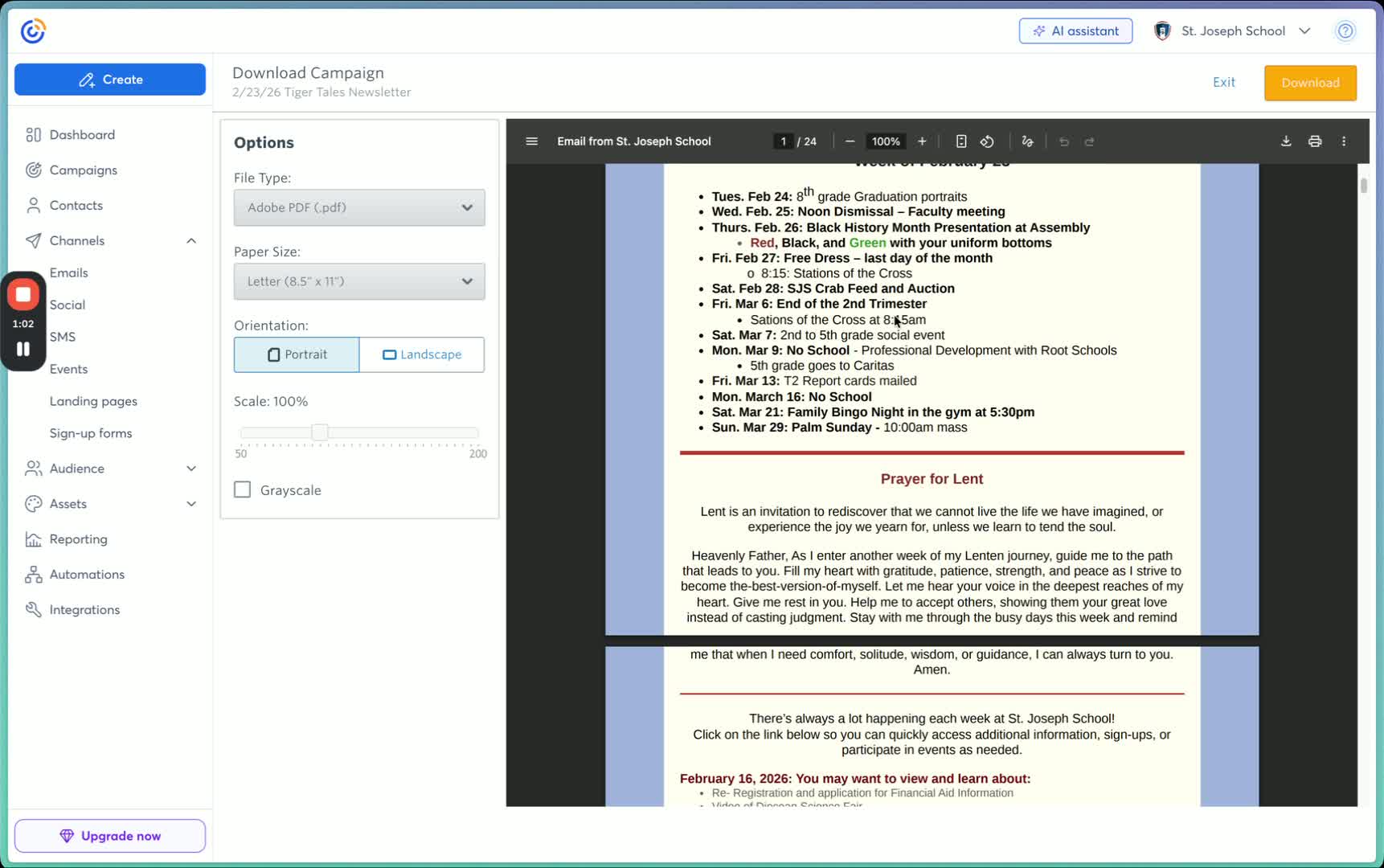
Task: Open SMS under Channels
Action: [63, 337]
